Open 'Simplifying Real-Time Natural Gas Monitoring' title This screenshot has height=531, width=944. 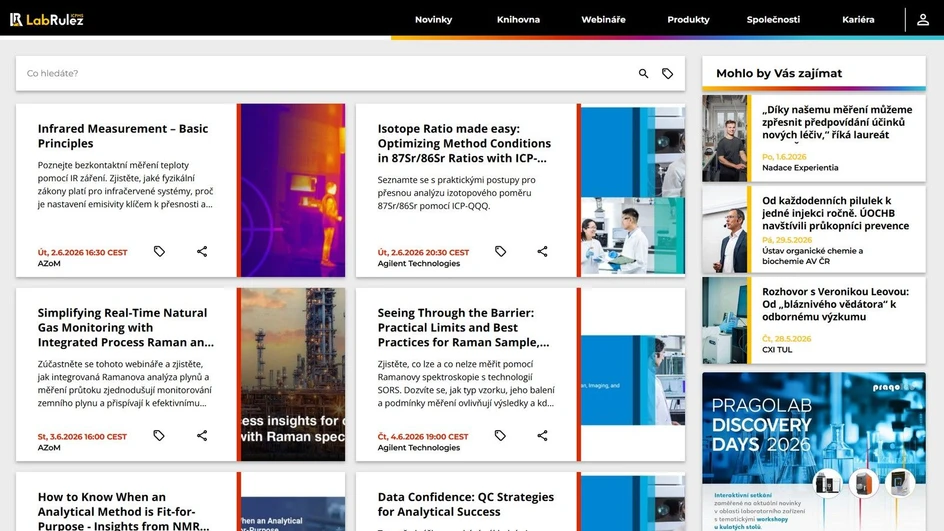125,328
